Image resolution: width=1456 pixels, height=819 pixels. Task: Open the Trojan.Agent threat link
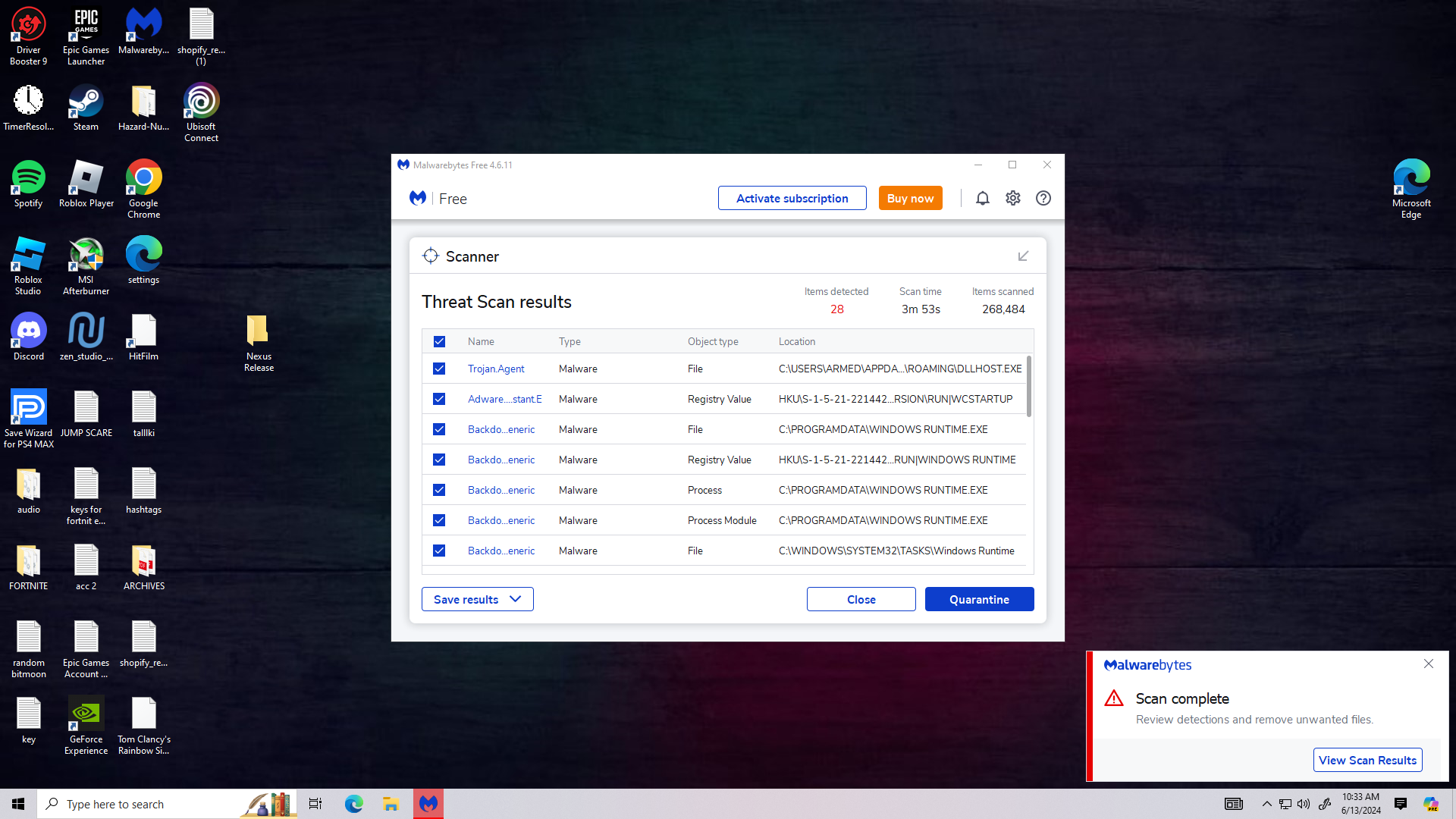click(x=496, y=369)
